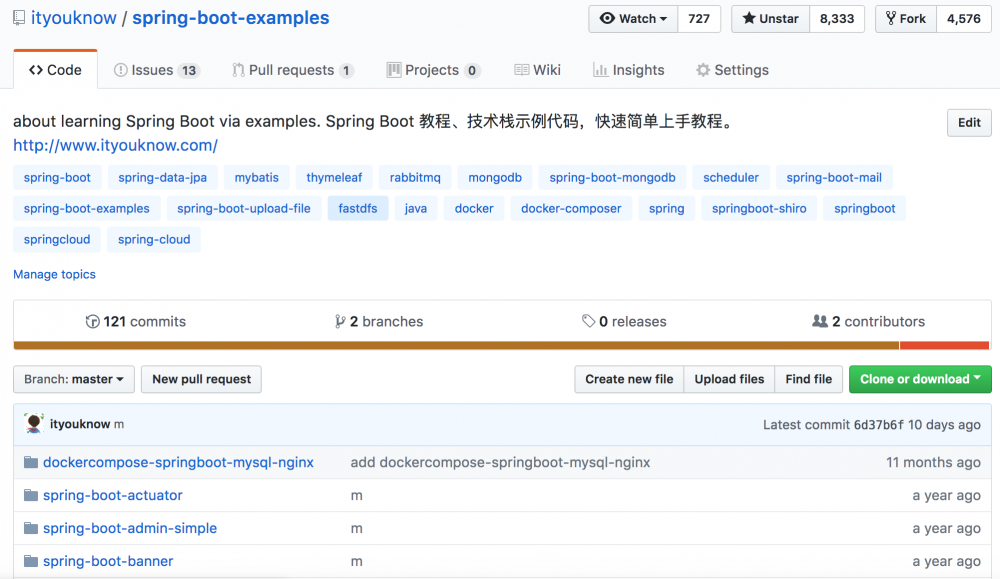Select the fastdfs topic tag
This screenshot has height=579, width=1000.
click(x=359, y=209)
